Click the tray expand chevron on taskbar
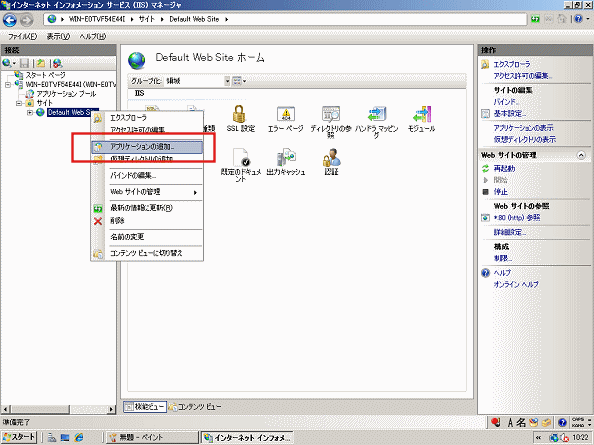594x445 pixels. pos(538,437)
